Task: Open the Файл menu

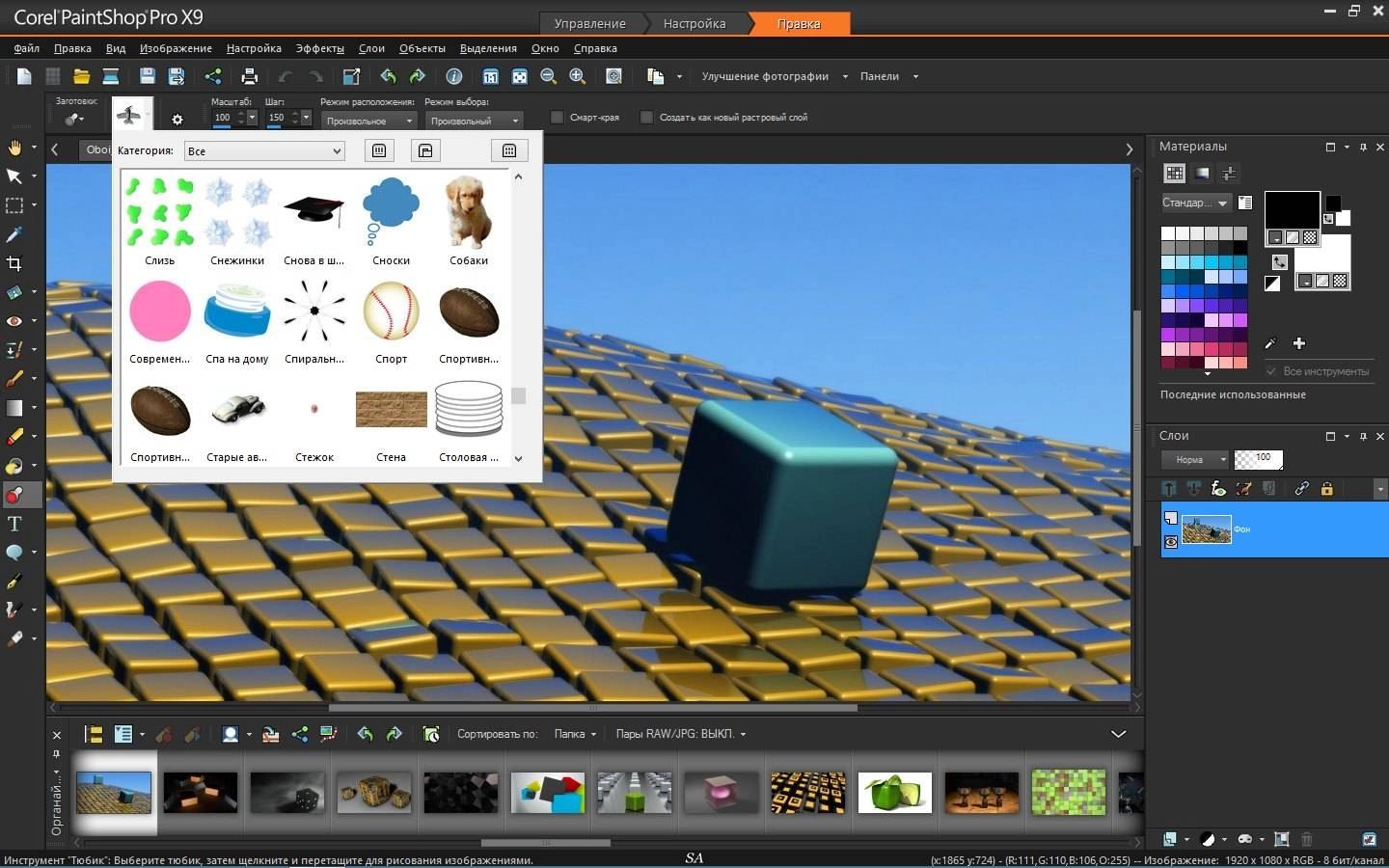Action: click(x=27, y=48)
